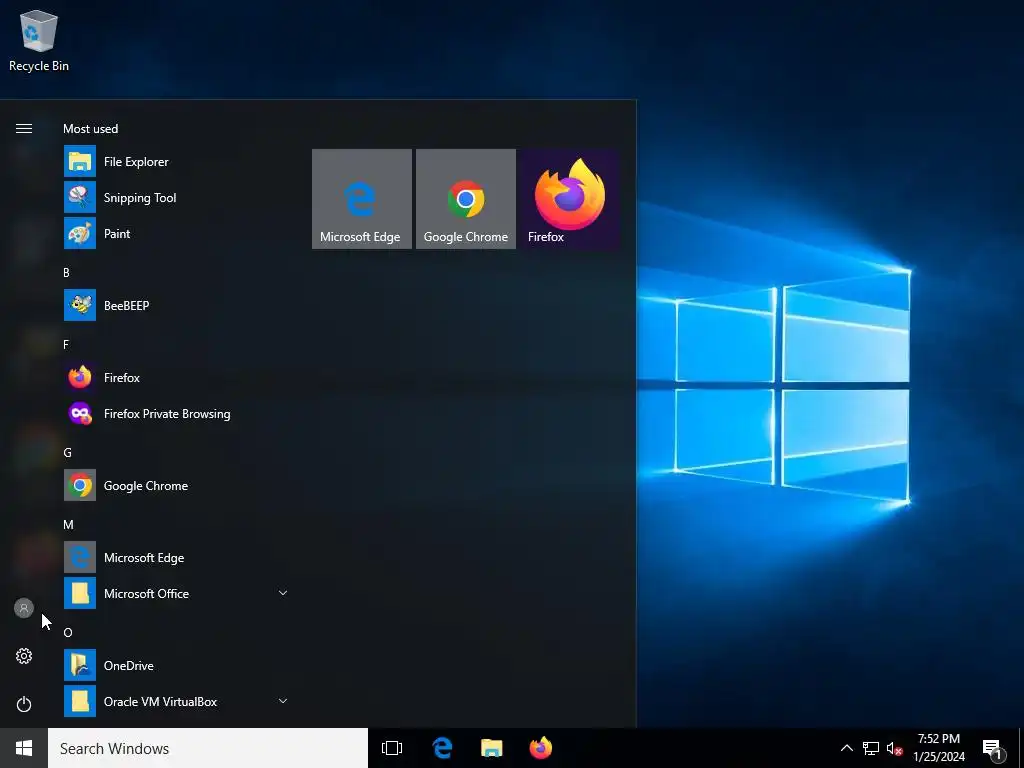Open the Action Center notifications icon

pyautogui.click(x=992, y=748)
